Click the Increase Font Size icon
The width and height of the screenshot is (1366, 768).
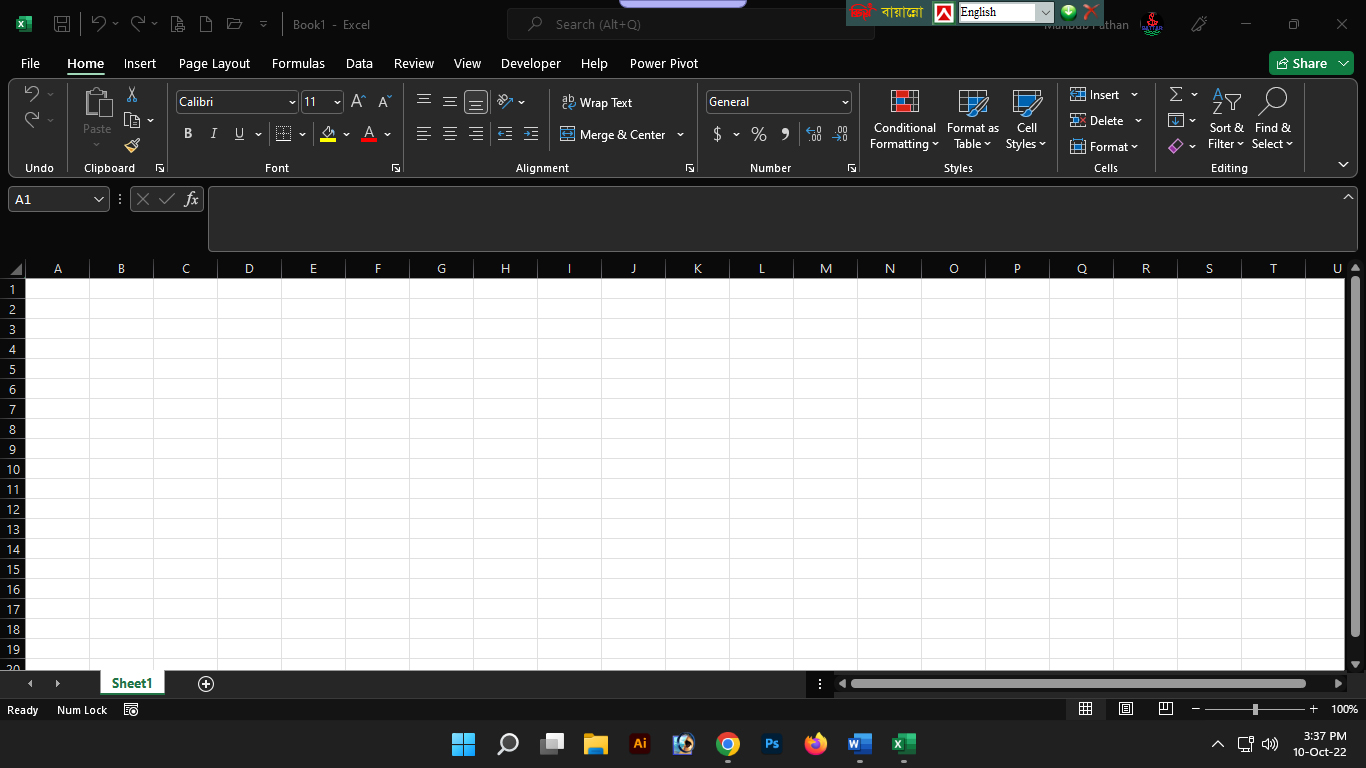(358, 102)
